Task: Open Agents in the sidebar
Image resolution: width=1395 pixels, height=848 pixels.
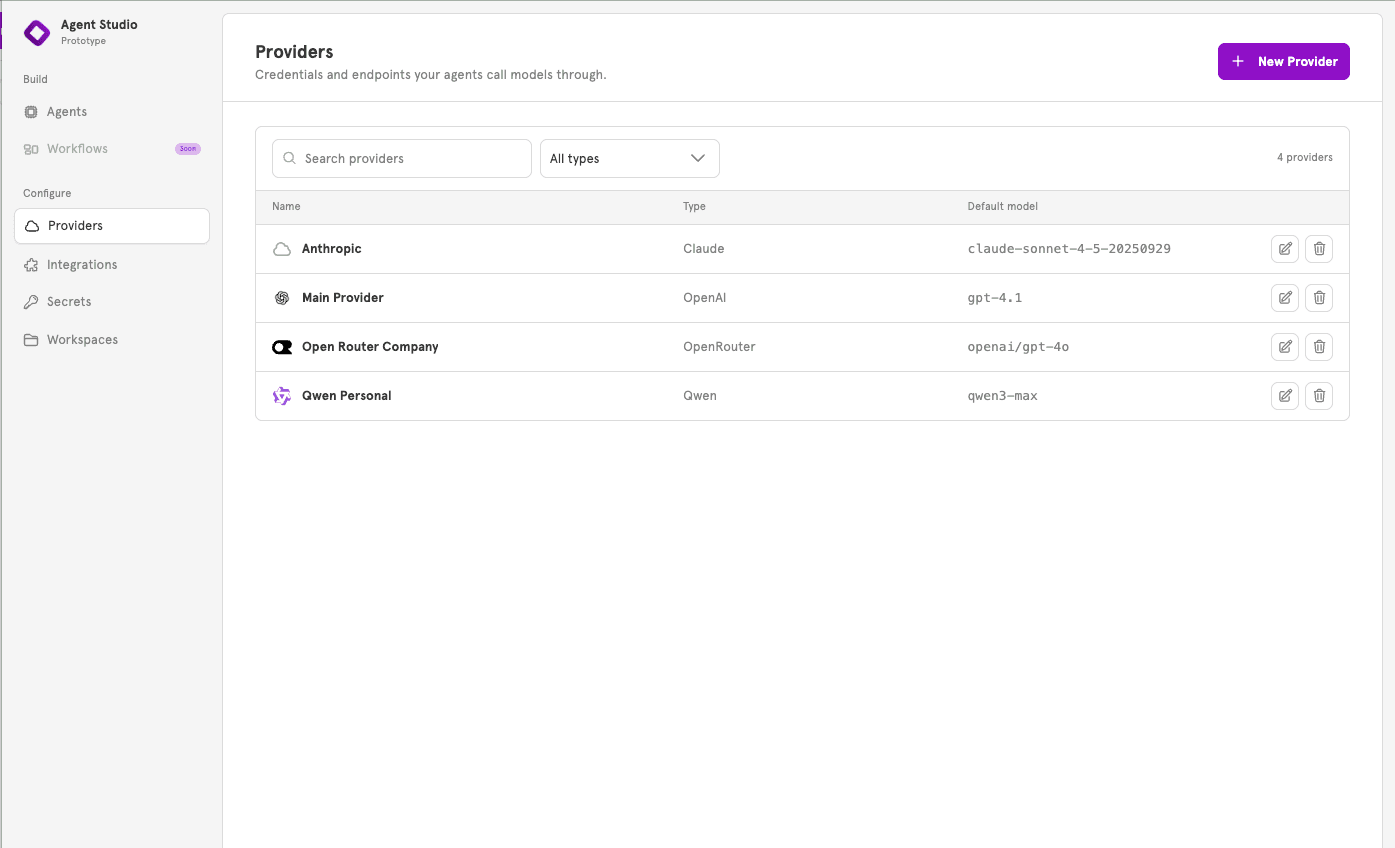Action: click(112, 112)
